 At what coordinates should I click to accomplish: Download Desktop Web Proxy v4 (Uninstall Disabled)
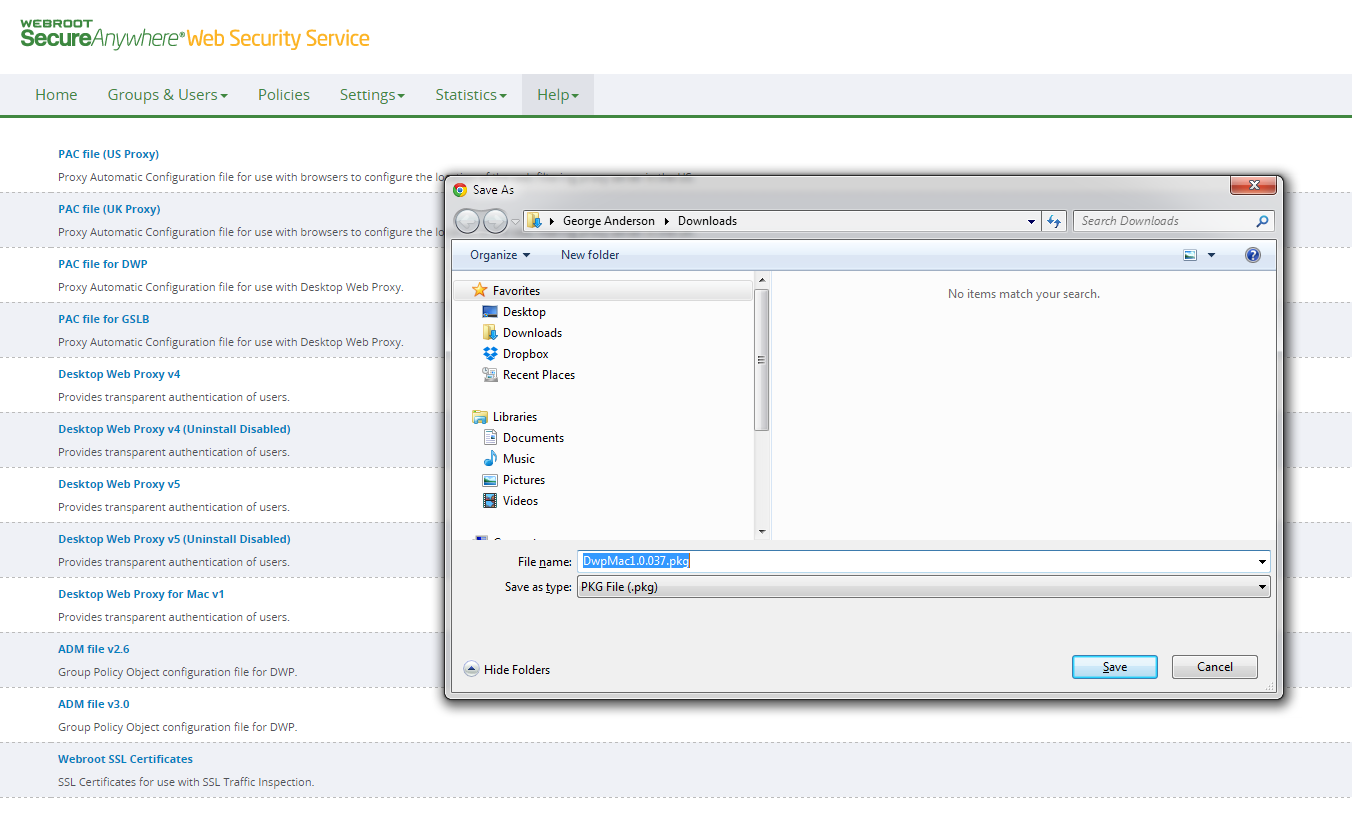174,429
